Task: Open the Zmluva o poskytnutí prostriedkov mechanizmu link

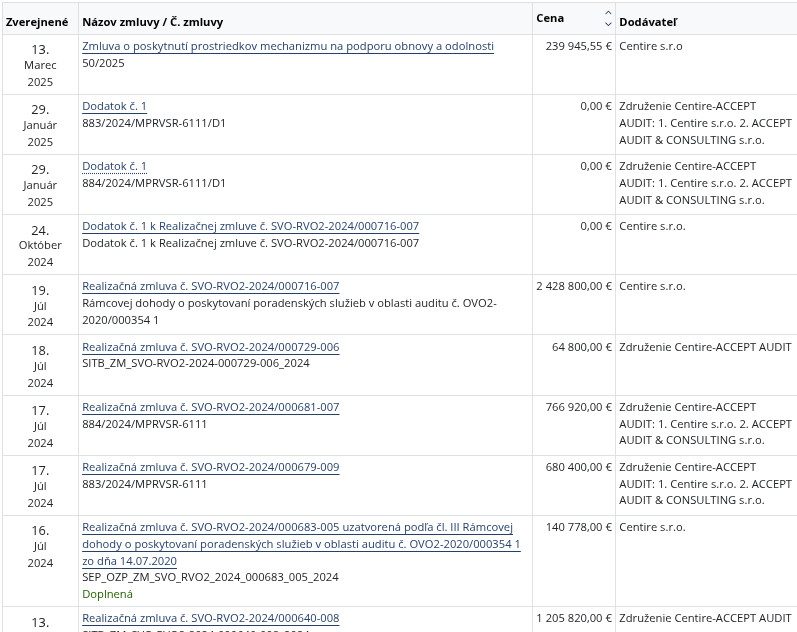Action: click(288, 46)
